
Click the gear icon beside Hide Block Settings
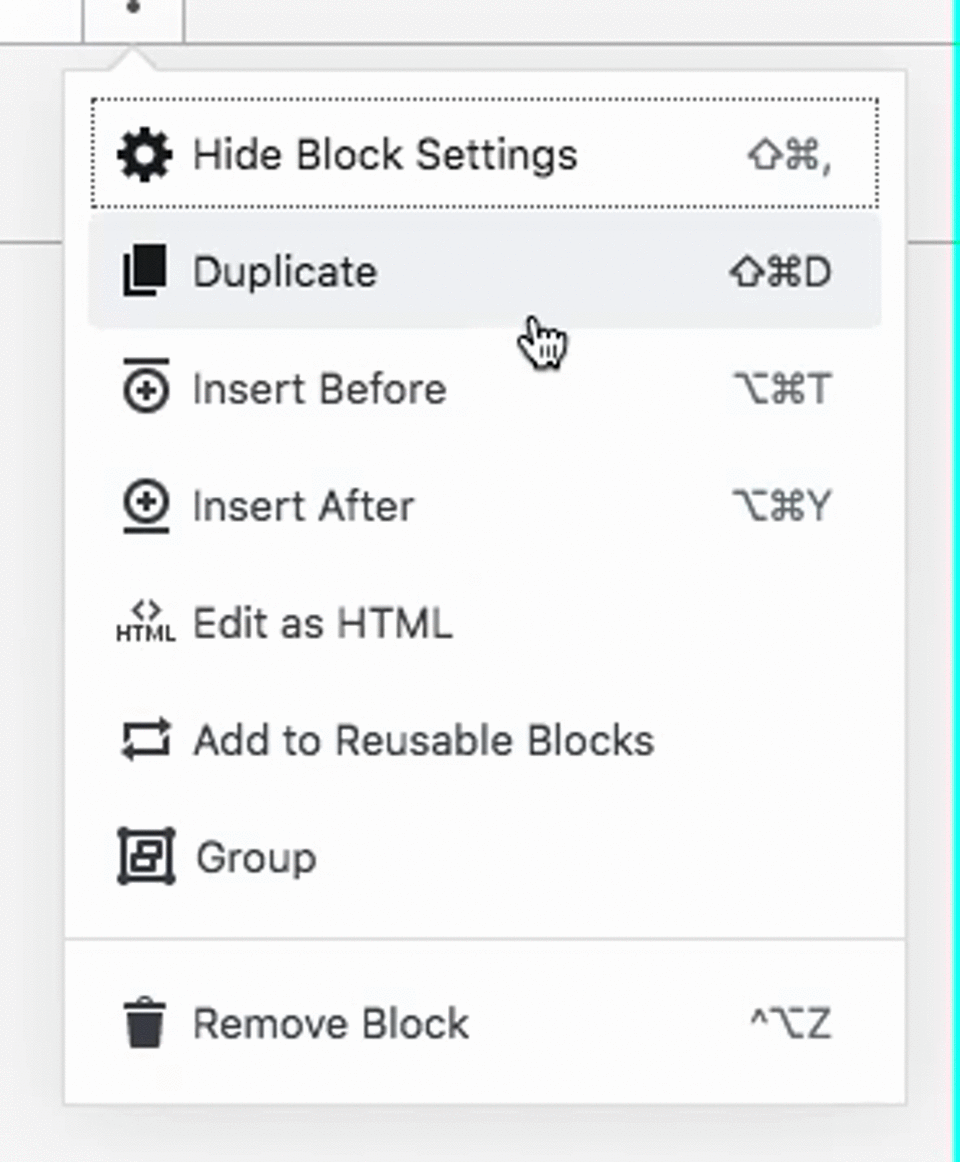pyautogui.click(x=145, y=154)
